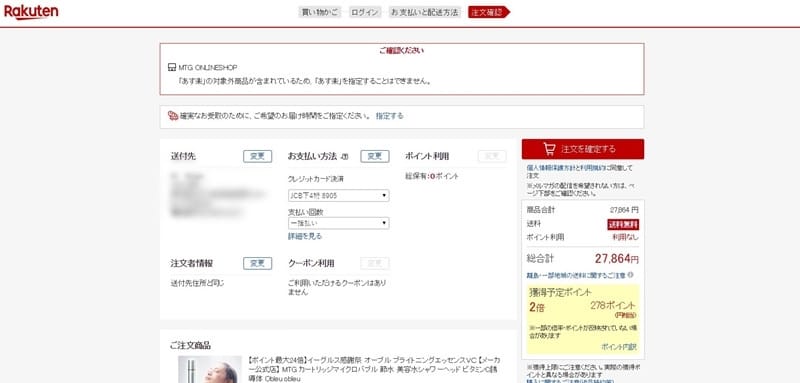Viewport: 800px width, 383px height.
Task: Open the JCB credit card dropdown
Action: (338, 195)
